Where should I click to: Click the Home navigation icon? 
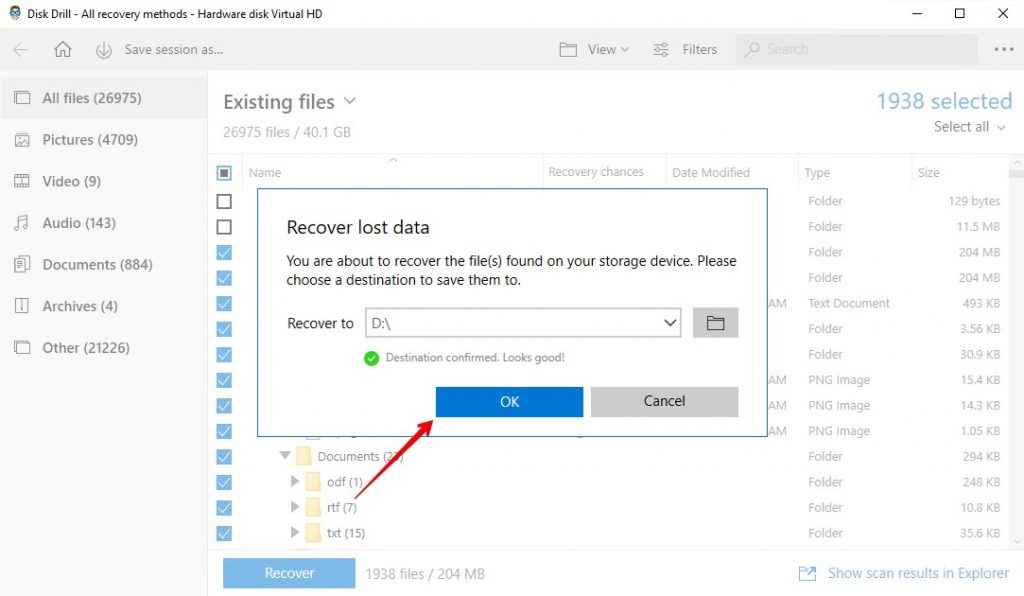(x=65, y=49)
